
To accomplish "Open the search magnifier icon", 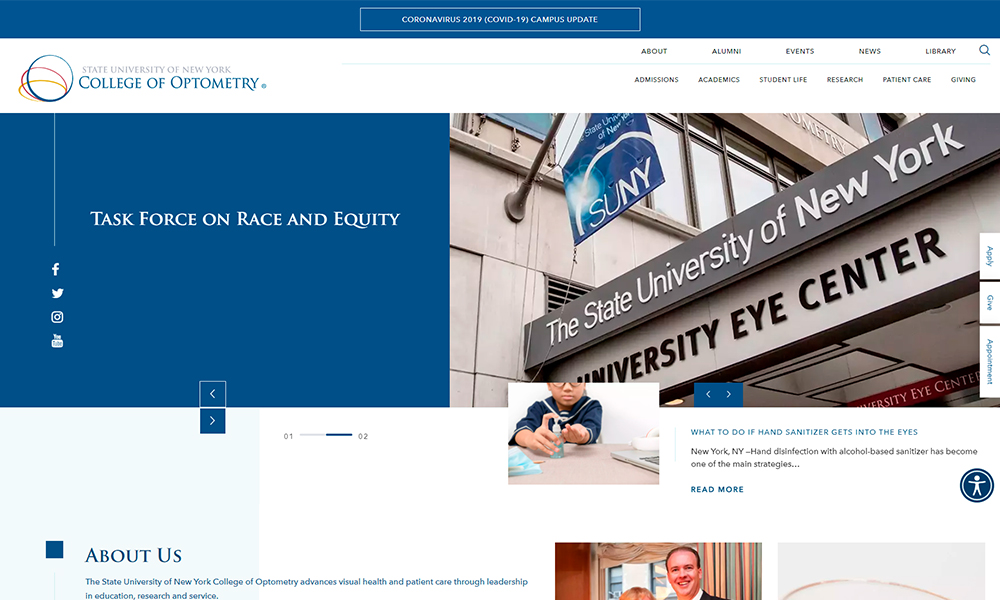I will 984,50.
